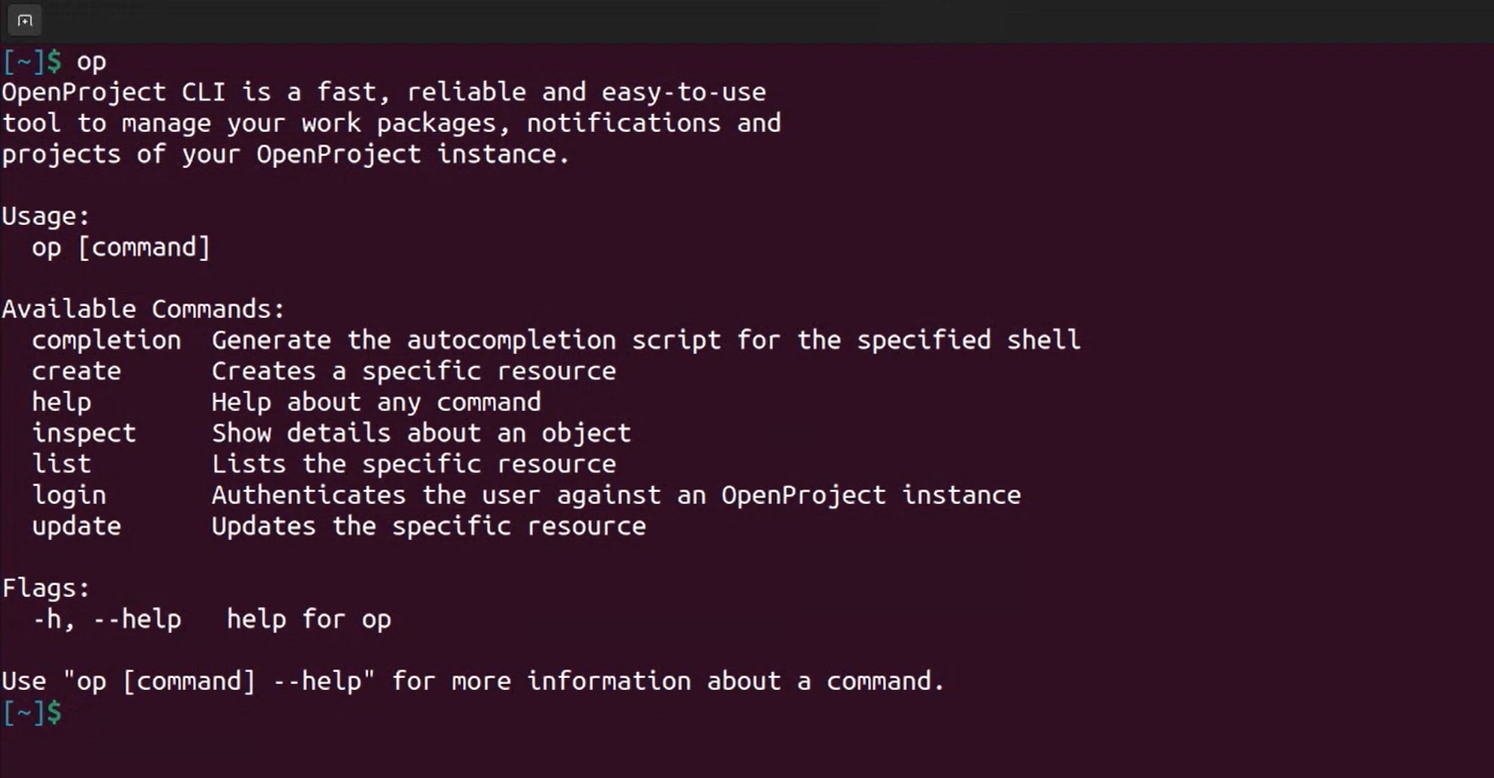Screen dimensions: 1494x778
Task: Click the 'help' command in Available Commands
Action: coord(61,402)
